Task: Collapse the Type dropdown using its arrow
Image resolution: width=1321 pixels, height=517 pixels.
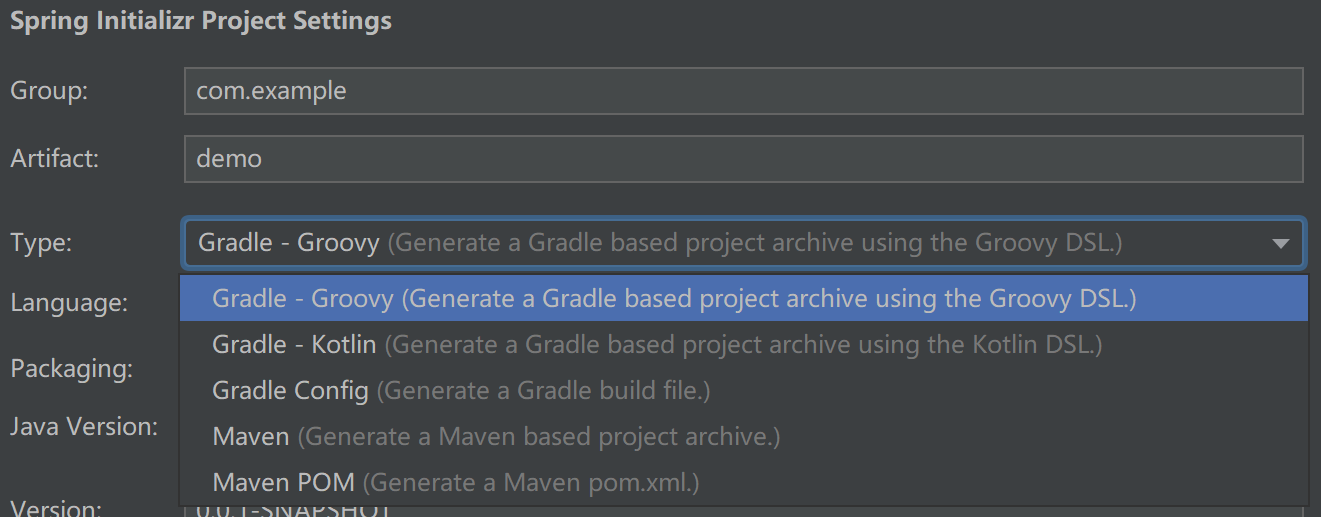Action: click(x=1280, y=243)
